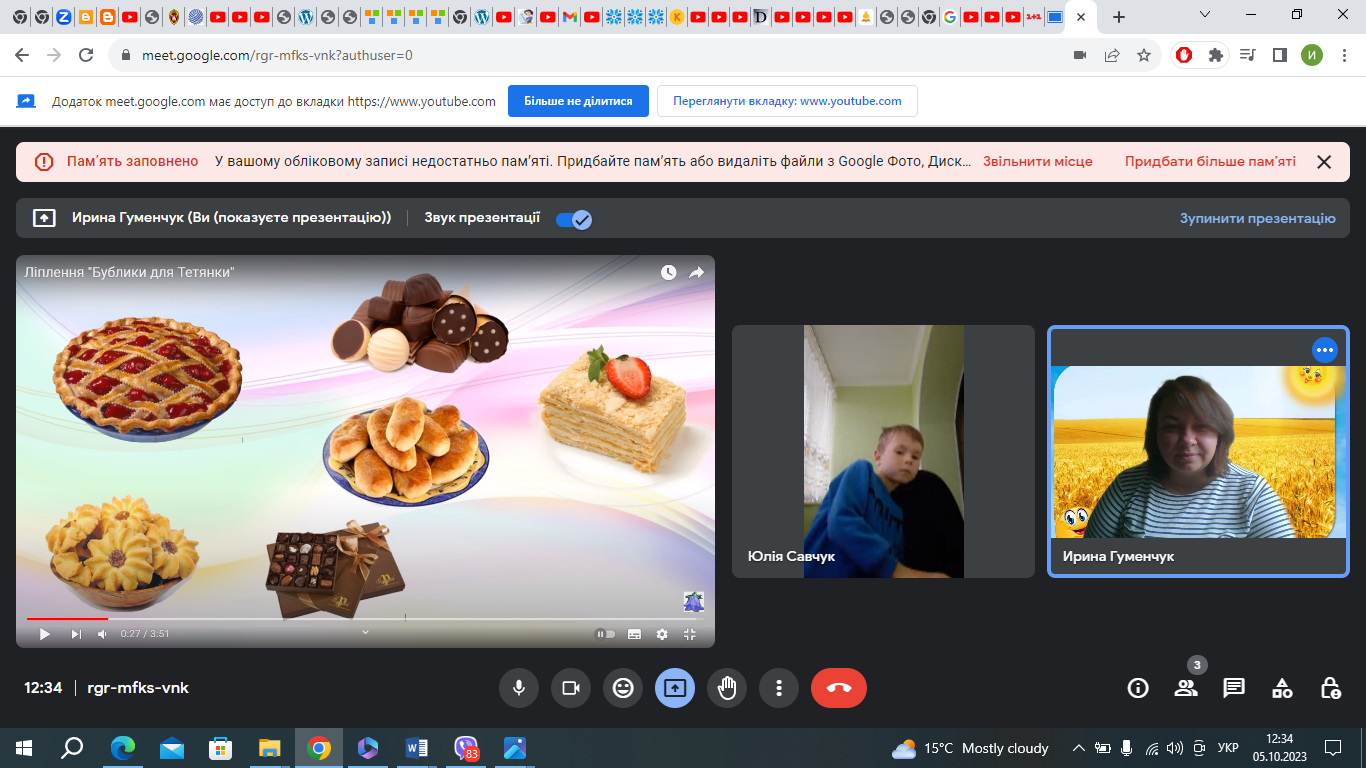Click the video title Ліплення Бублики для Тетянки
This screenshot has width=1366, height=768.
click(129, 272)
